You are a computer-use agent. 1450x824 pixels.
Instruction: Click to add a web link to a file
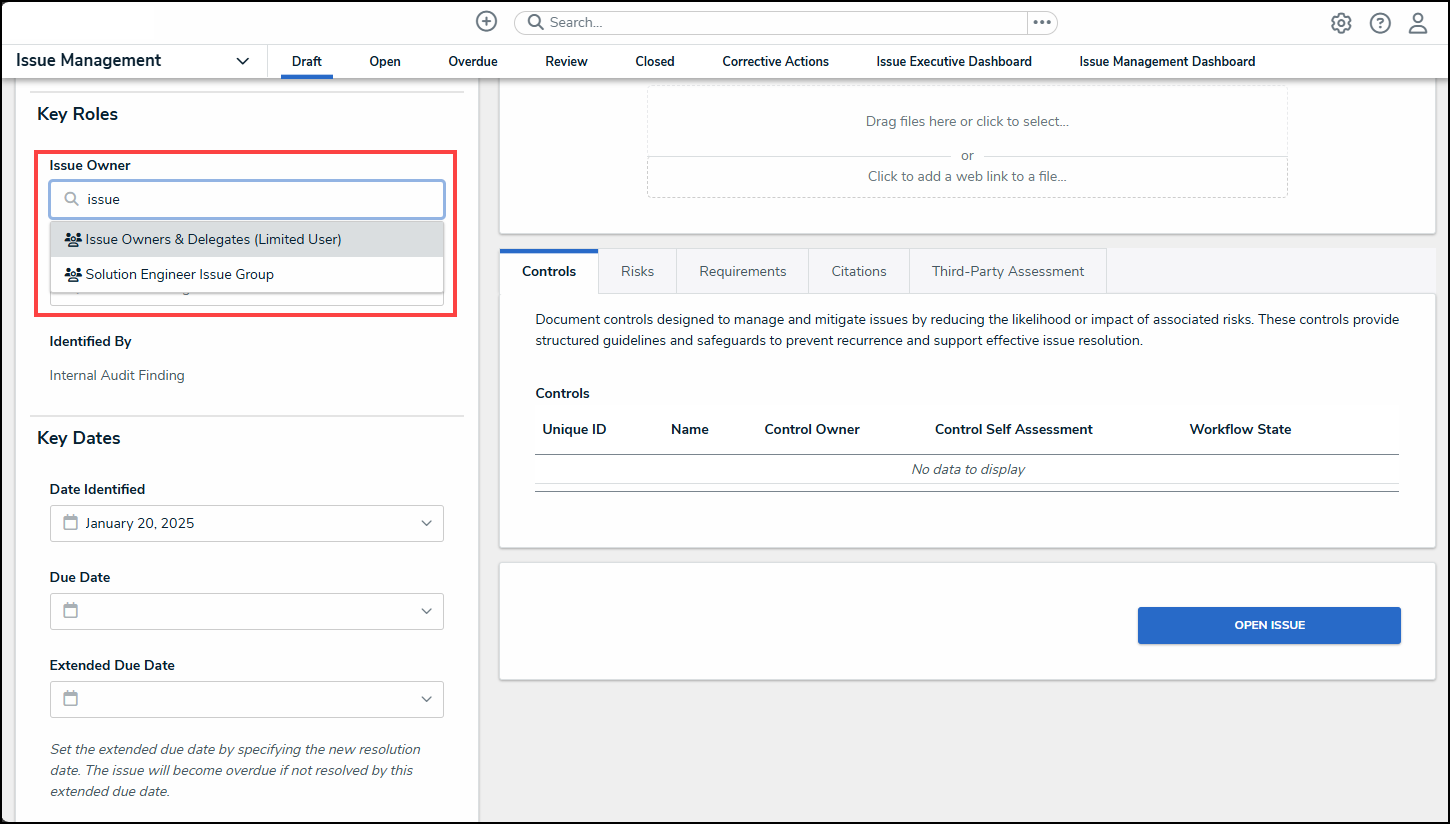tap(966, 176)
